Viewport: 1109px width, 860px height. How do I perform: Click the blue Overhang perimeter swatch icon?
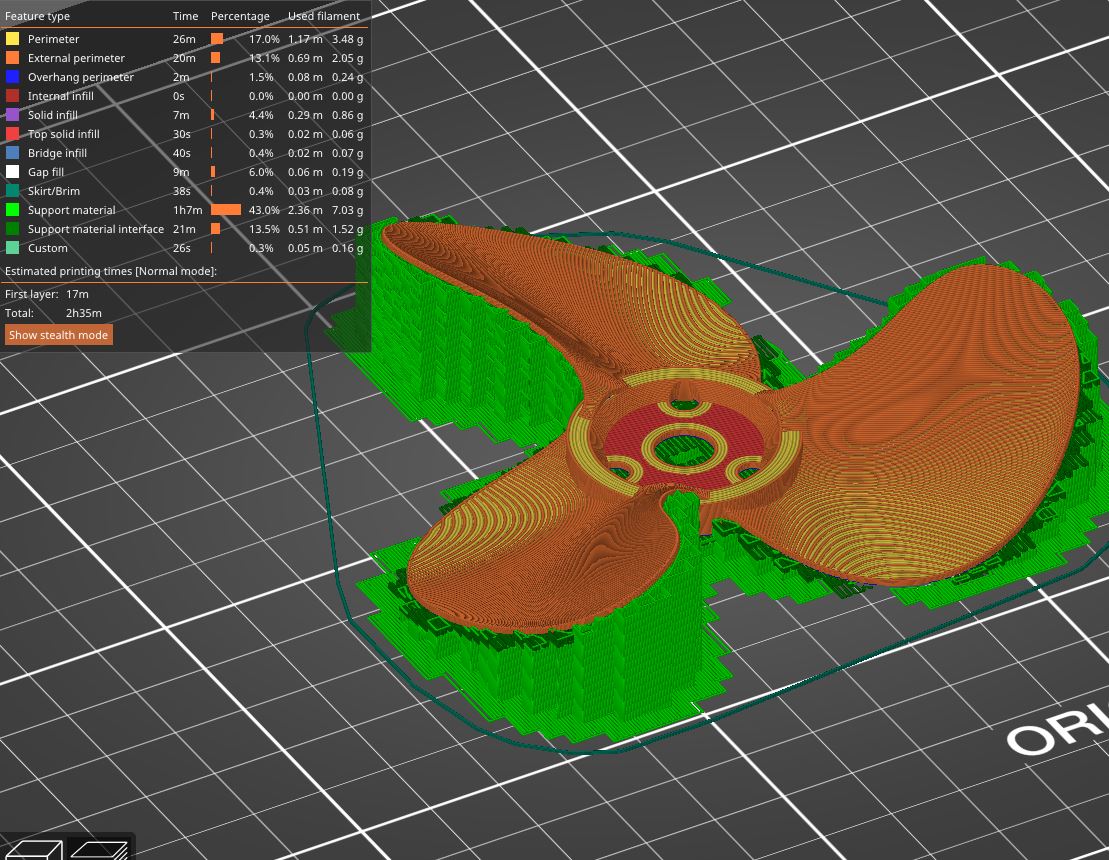tap(12, 77)
